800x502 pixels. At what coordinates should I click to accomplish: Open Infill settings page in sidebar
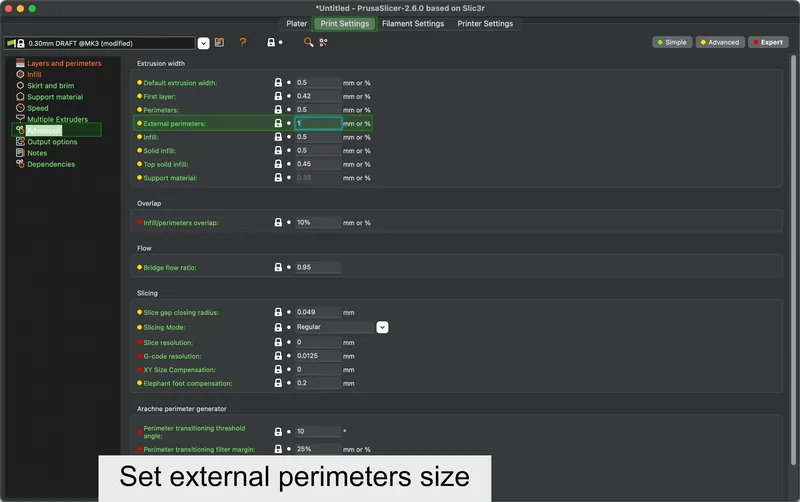point(34,74)
